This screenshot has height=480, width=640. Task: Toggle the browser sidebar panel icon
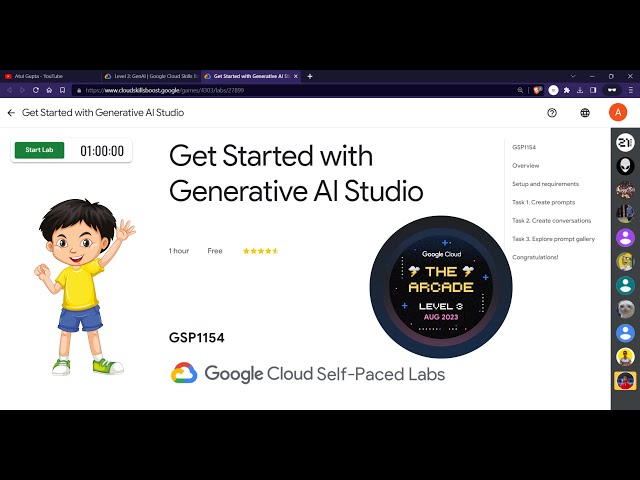(x=593, y=90)
